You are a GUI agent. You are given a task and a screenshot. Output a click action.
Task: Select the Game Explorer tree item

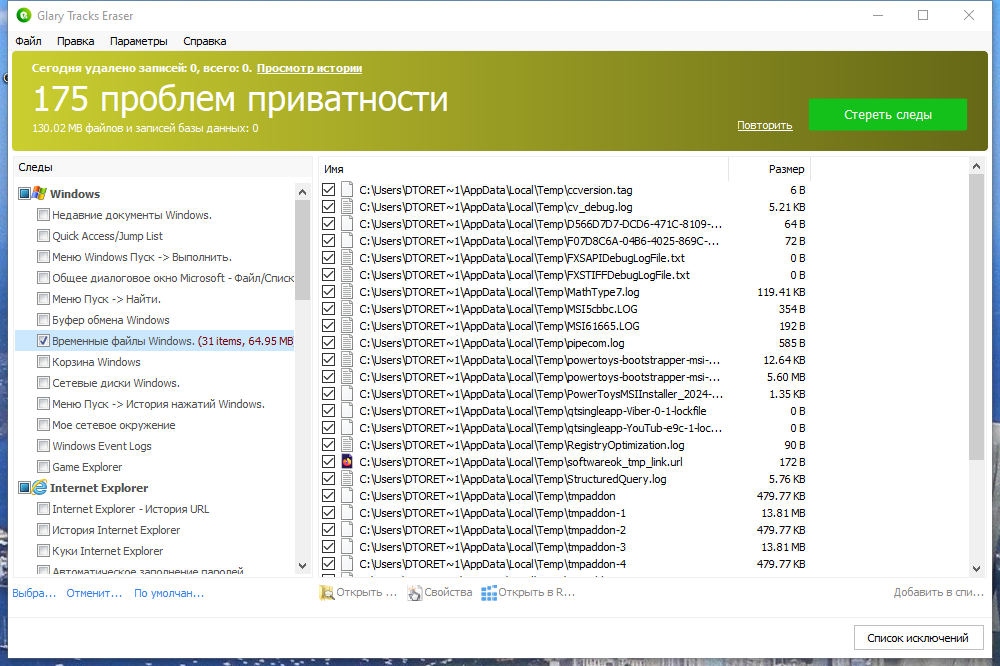click(87, 467)
